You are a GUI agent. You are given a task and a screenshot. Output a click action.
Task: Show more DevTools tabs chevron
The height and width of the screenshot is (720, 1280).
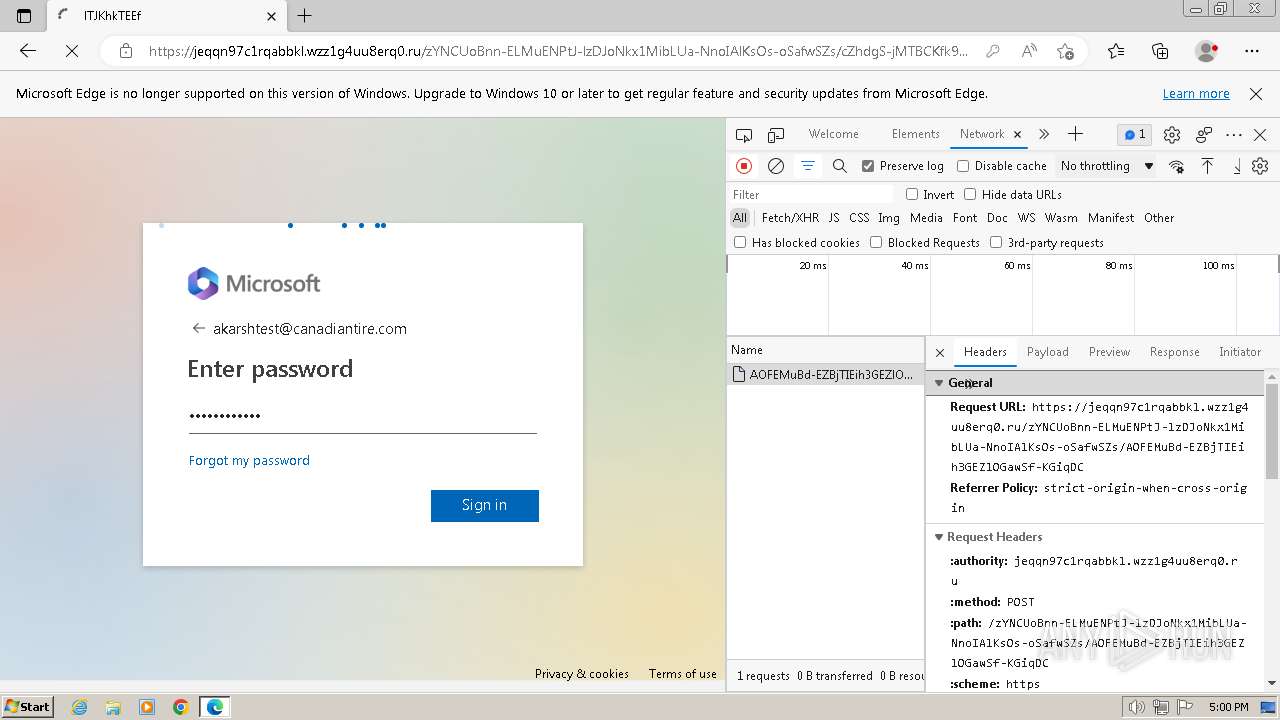(1044, 134)
